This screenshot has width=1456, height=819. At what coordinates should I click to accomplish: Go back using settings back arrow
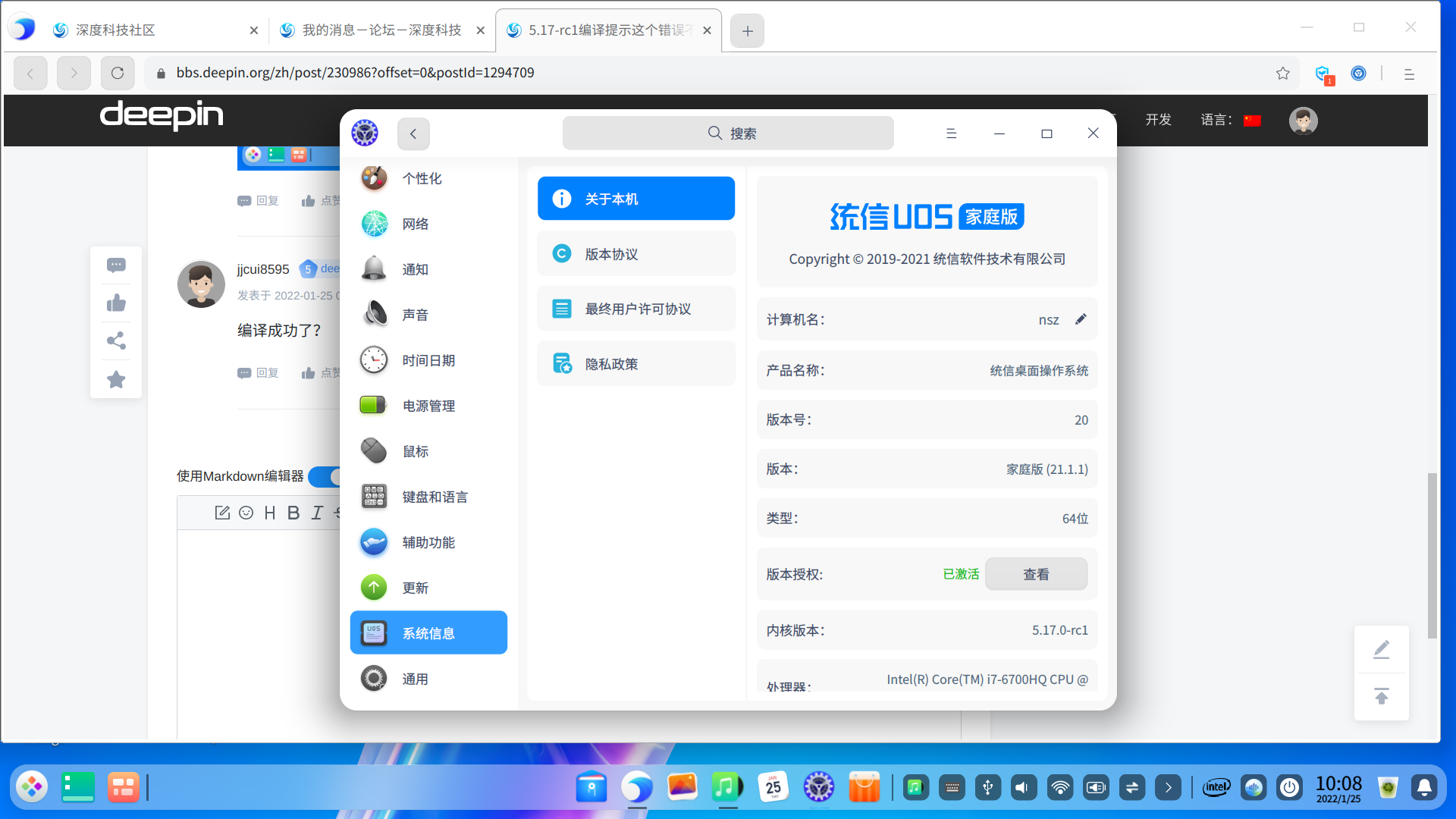tap(413, 133)
